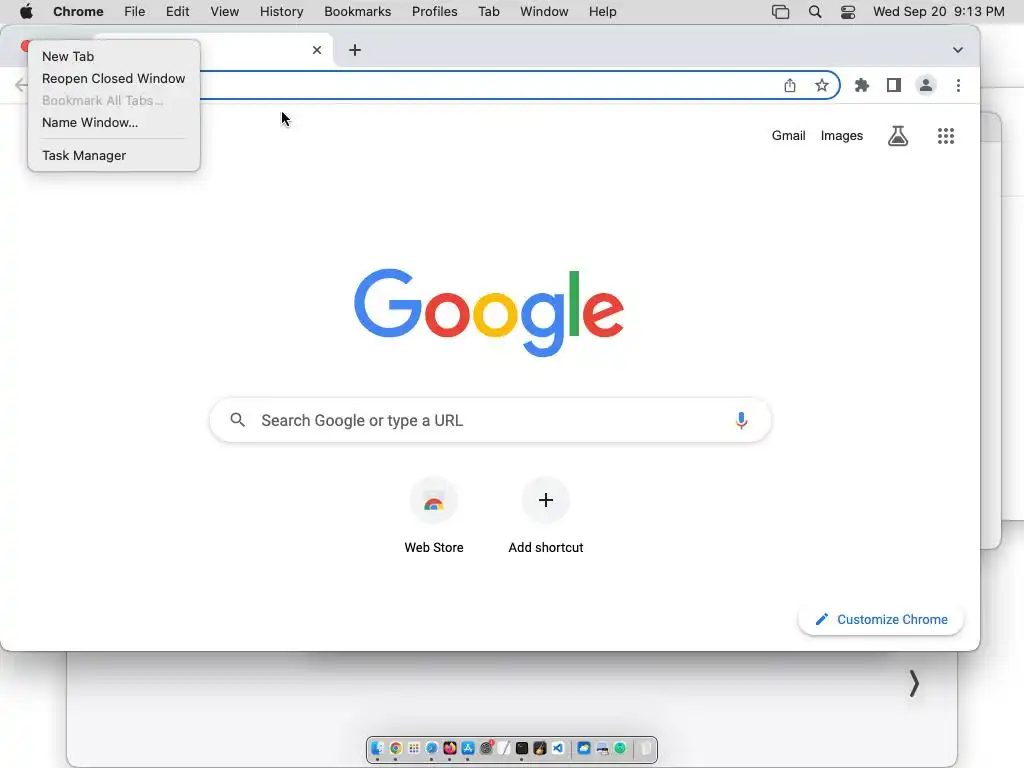Viewport: 1024px width, 768px height.
Task: Click the search magnifier in the Google box
Action: [x=238, y=420]
